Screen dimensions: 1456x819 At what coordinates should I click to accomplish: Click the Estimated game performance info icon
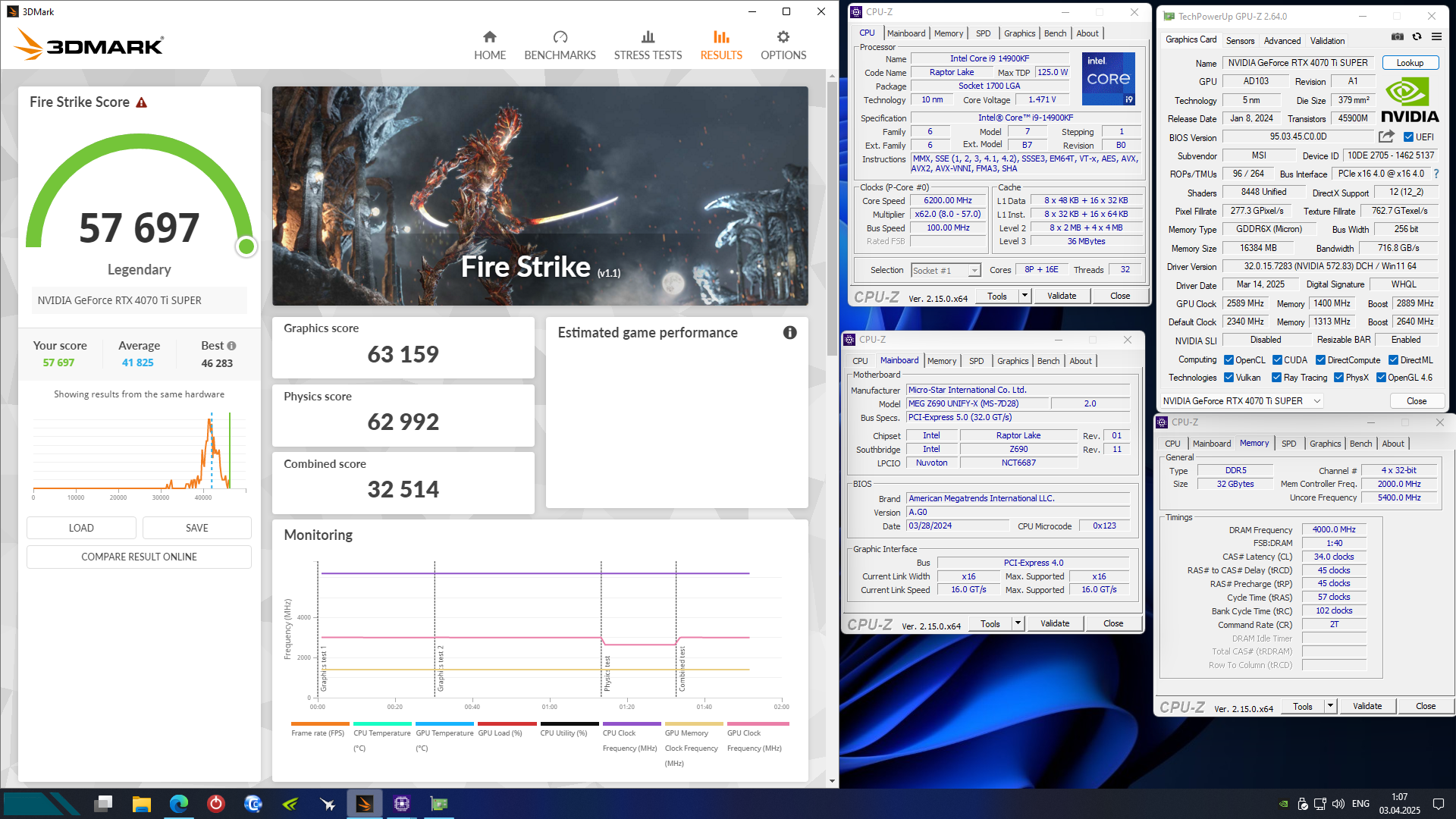(790, 332)
